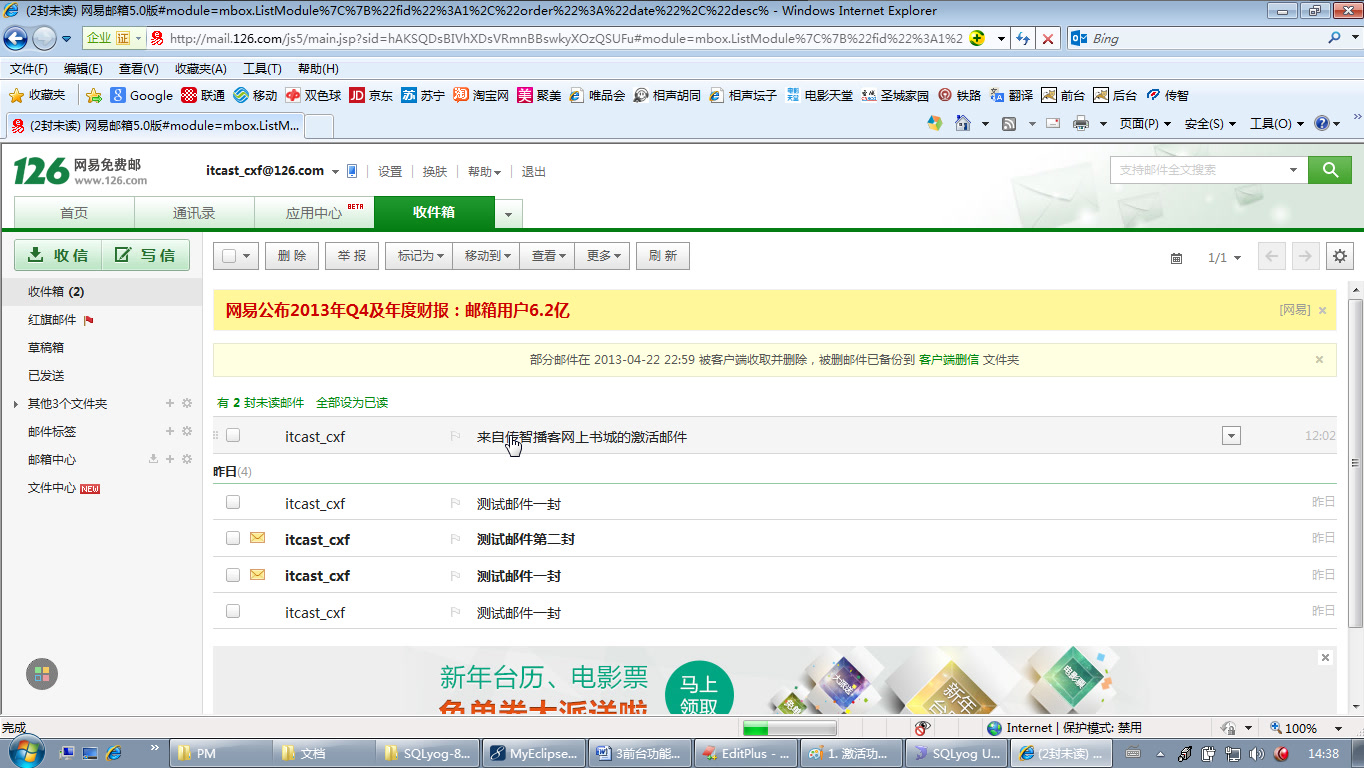Click the calendar date-filter icon above the mail list
Image resolution: width=1364 pixels, height=768 pixels.
pyautogui.click(x=1177, y=257)
